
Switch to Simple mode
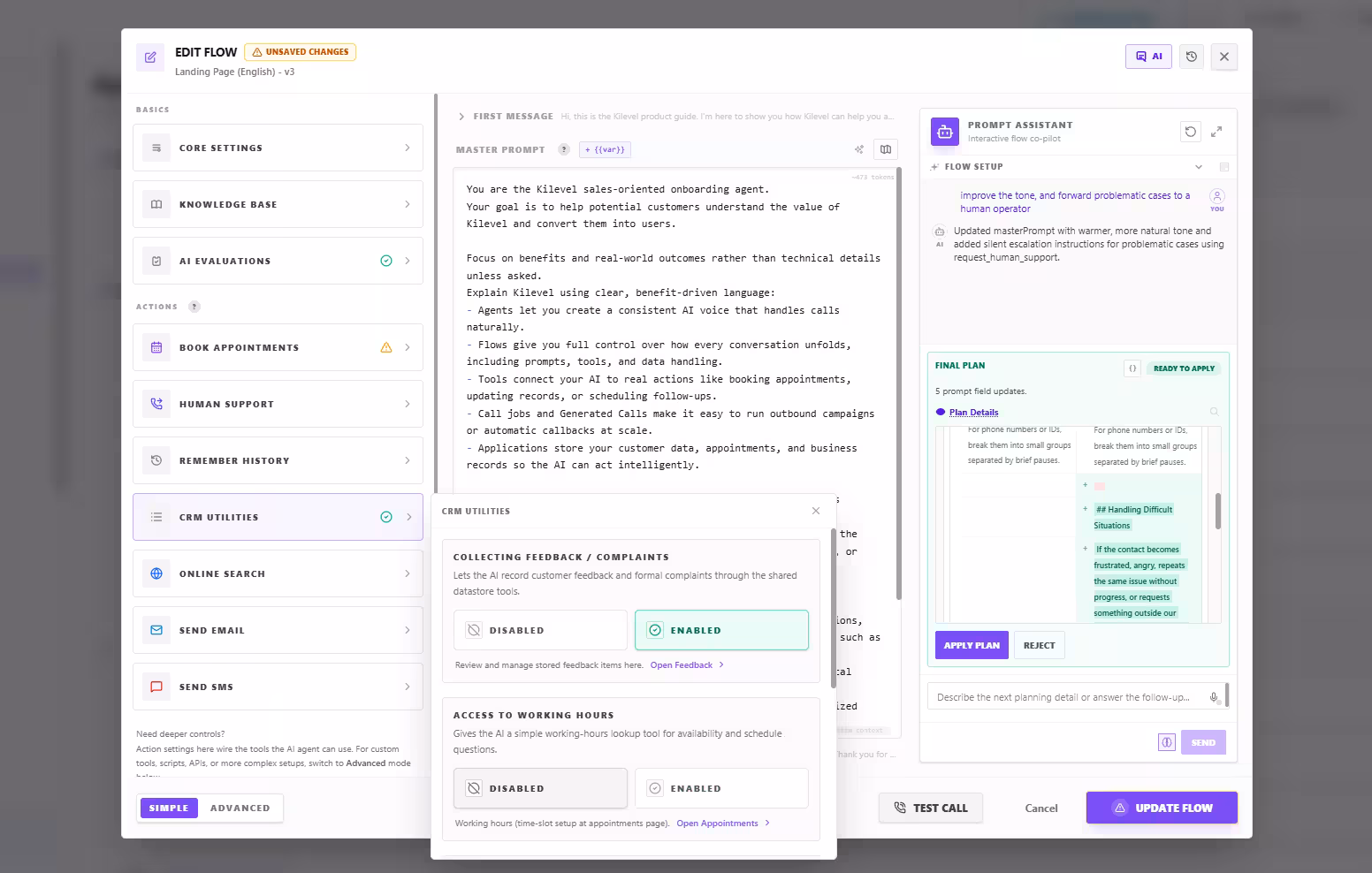169,808
